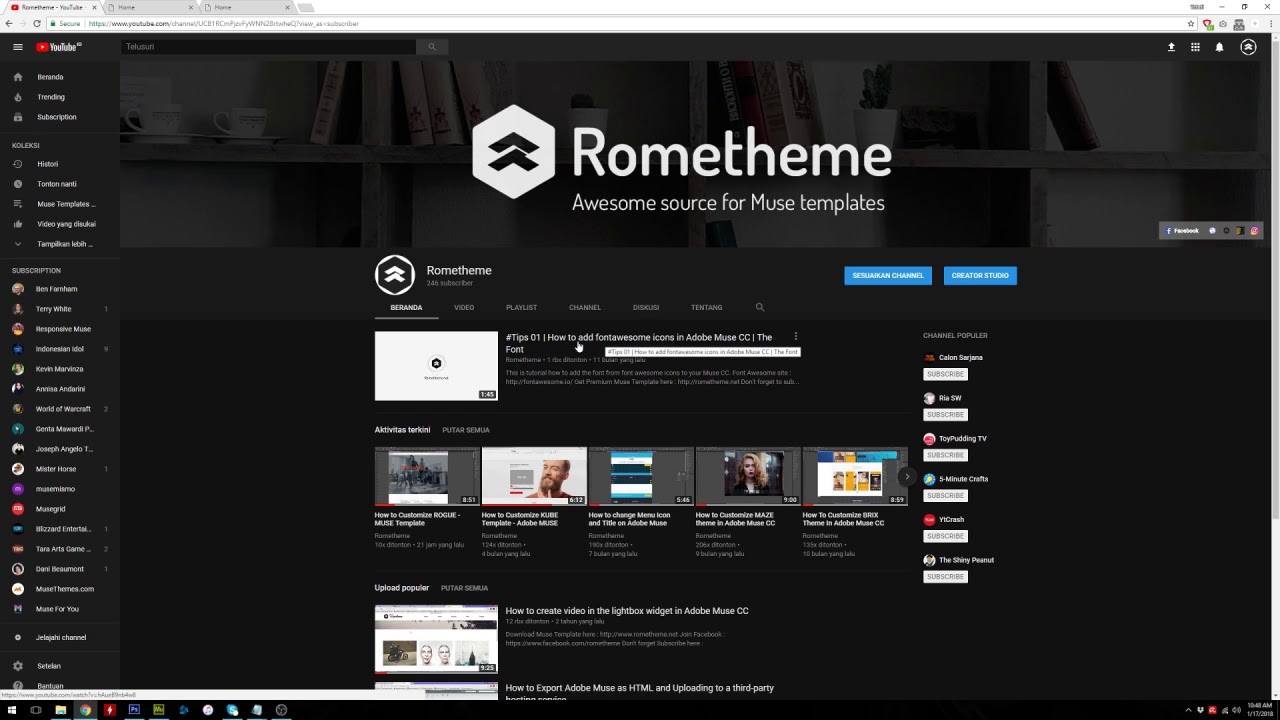This screenshot has width=1280, height=720.
Task: Show next videos in Aktivitas terkini carousel
Action: (x=907, y=477)
